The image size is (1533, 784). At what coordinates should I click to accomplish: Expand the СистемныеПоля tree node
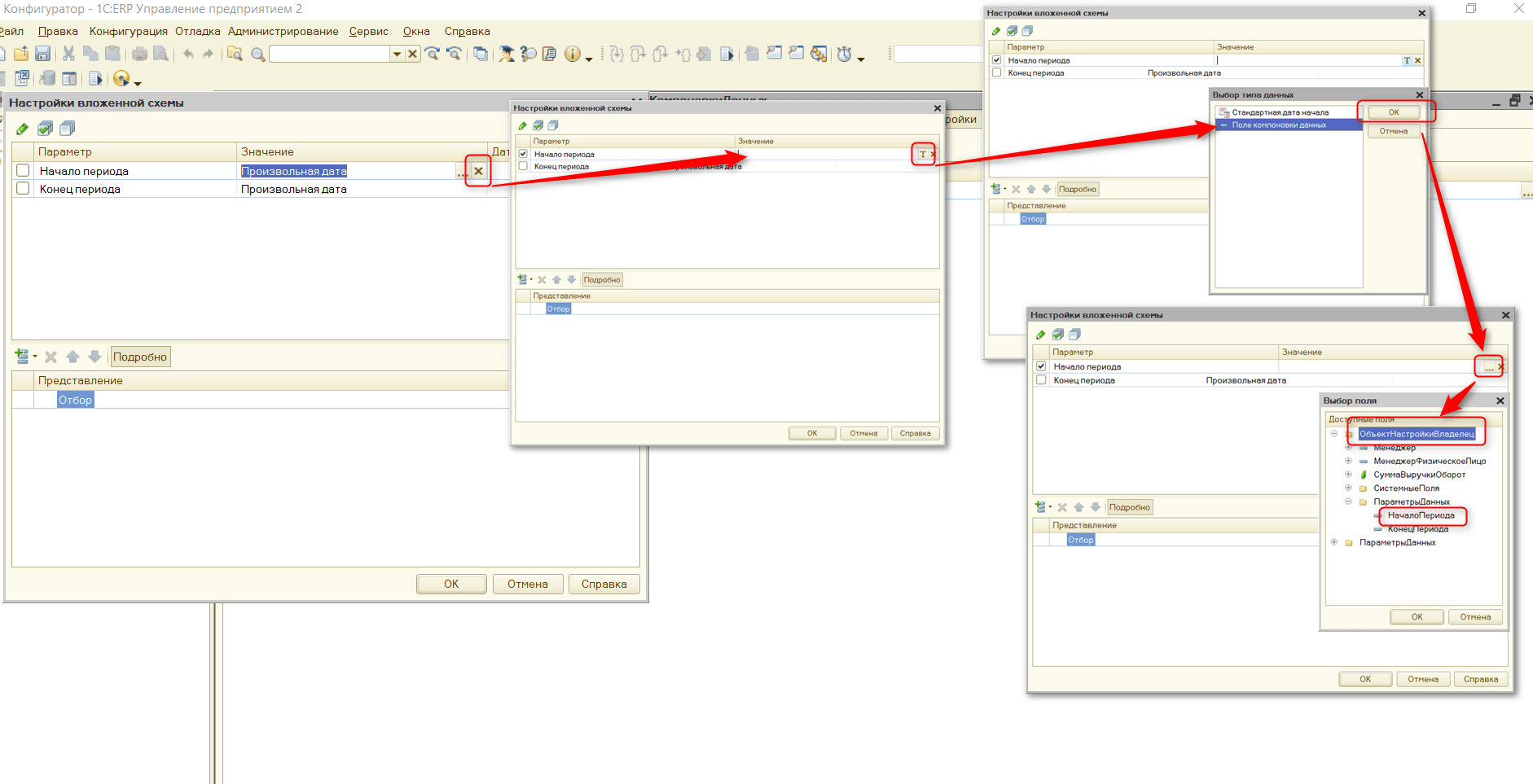click(1348, 488)
